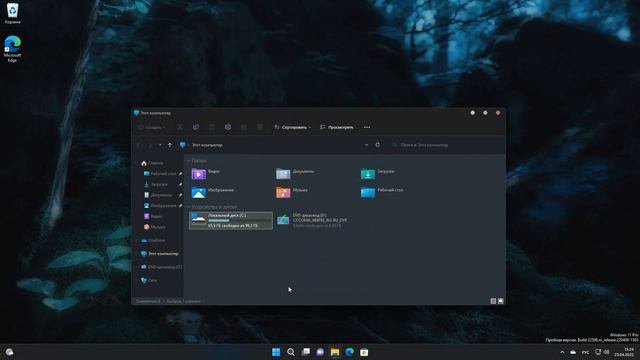Screen dimensions: 640x360
Task: Select pinned Загрузки in the navigation pane
Action: (156, 184)
